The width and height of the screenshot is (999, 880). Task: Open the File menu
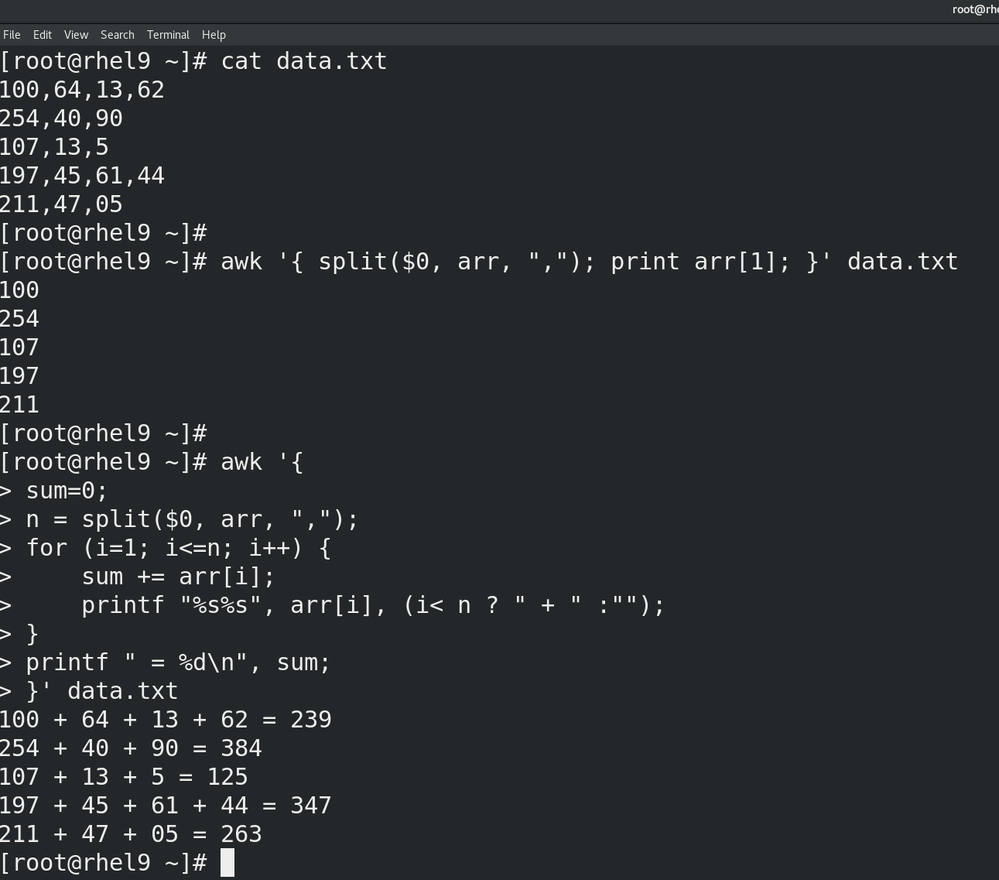[x=11, y=34]
